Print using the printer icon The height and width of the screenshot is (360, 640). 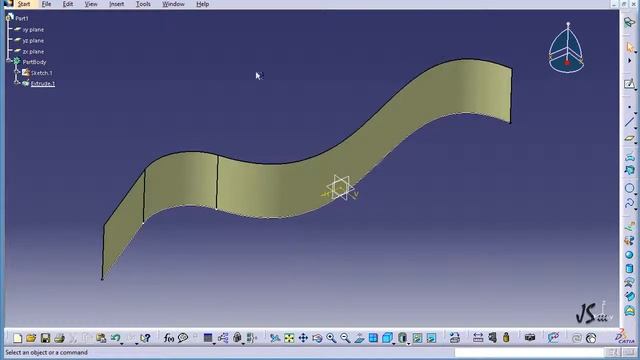pyautogui.click(x=60, y=338)
